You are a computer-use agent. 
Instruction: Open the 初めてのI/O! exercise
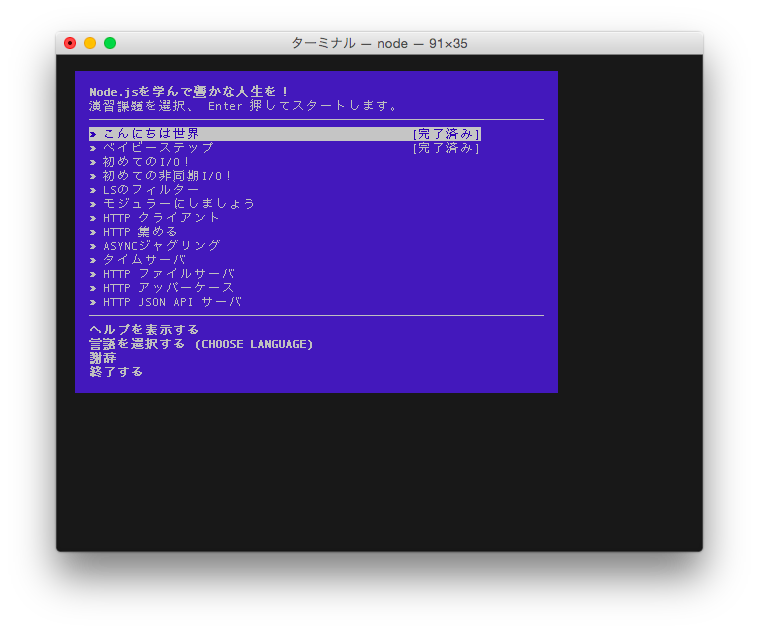pos(146,162)
